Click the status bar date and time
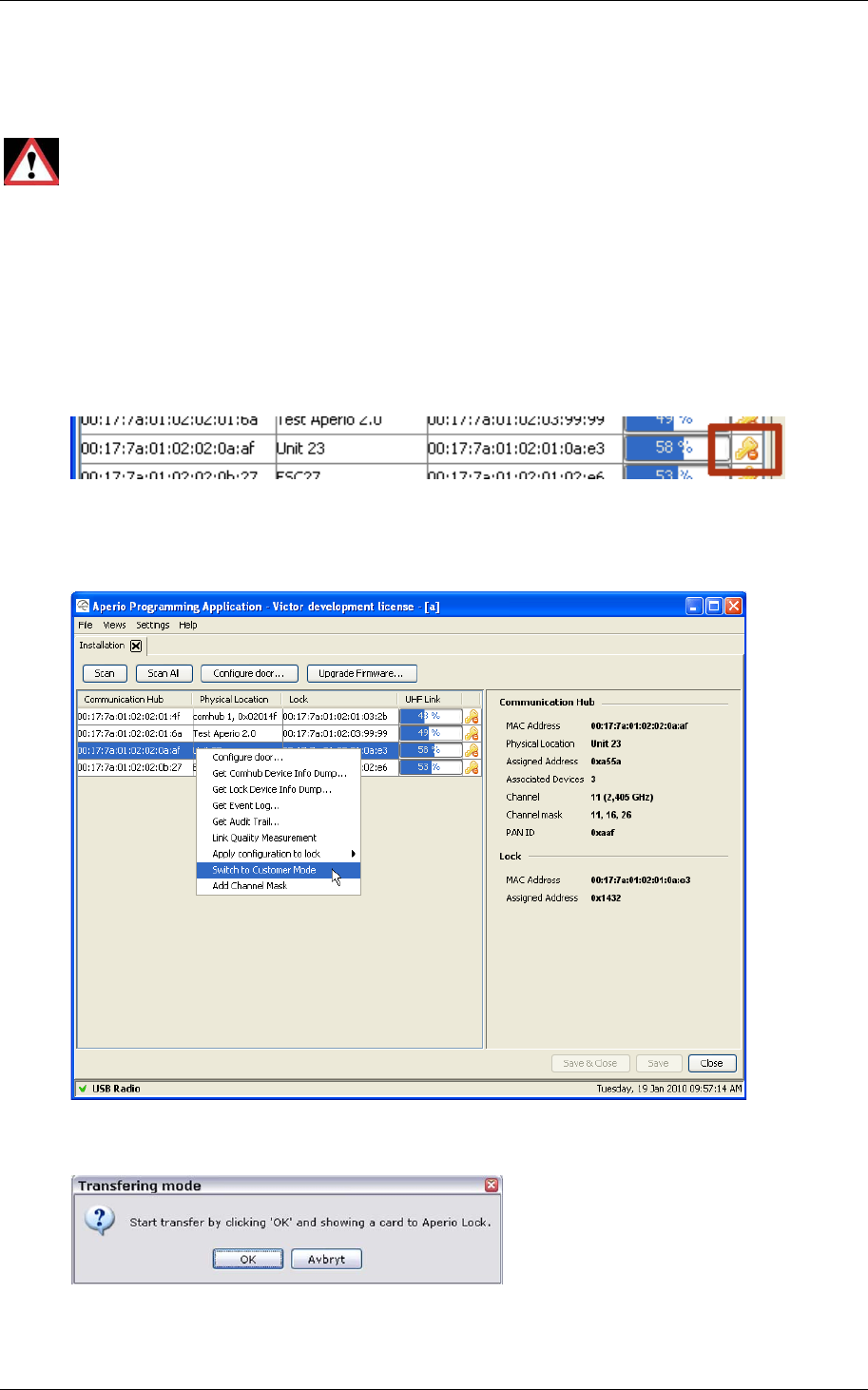This screenshot has width=868, height=1390. [x=669, y=1089]
